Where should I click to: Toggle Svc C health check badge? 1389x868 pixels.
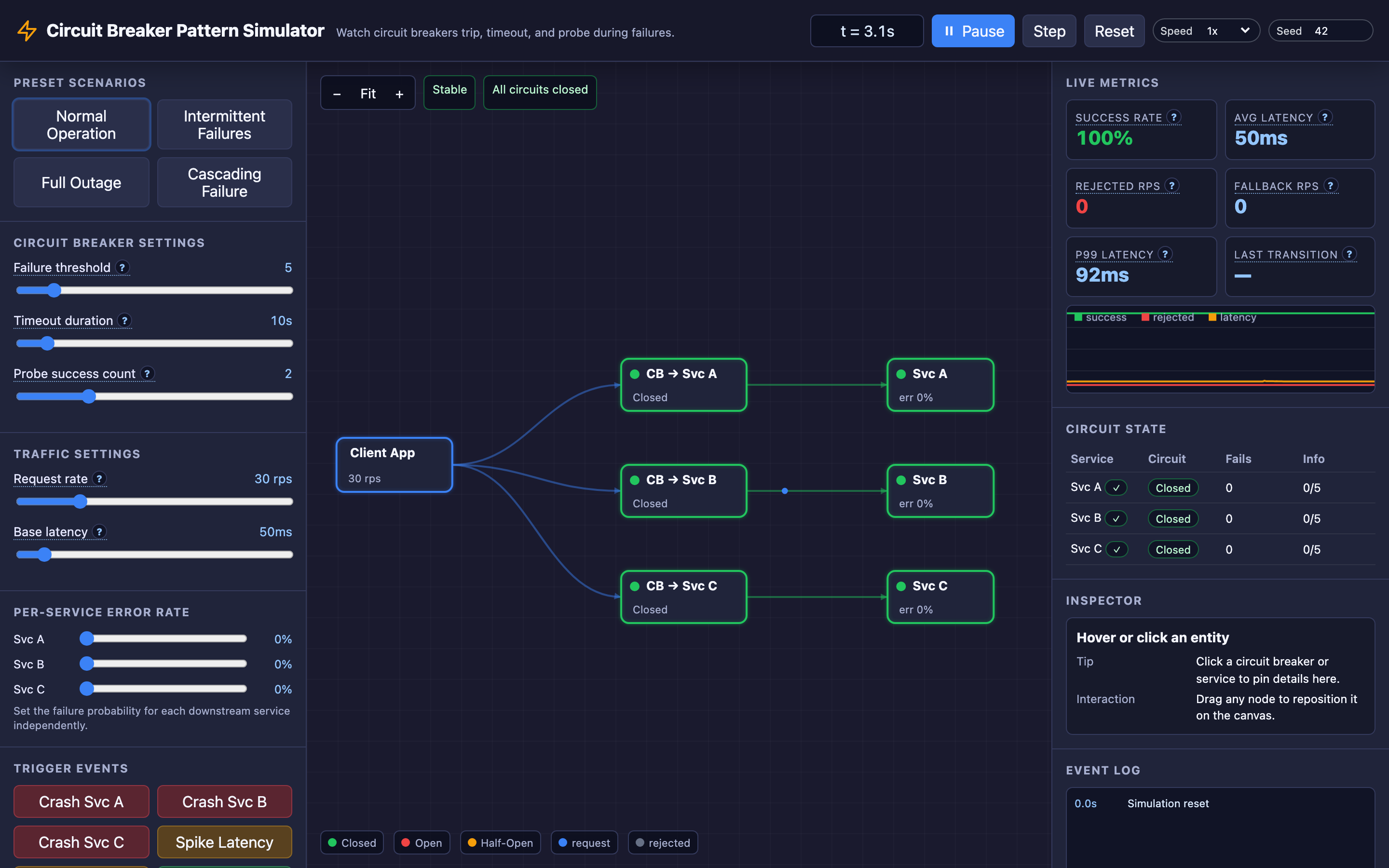1117,550
